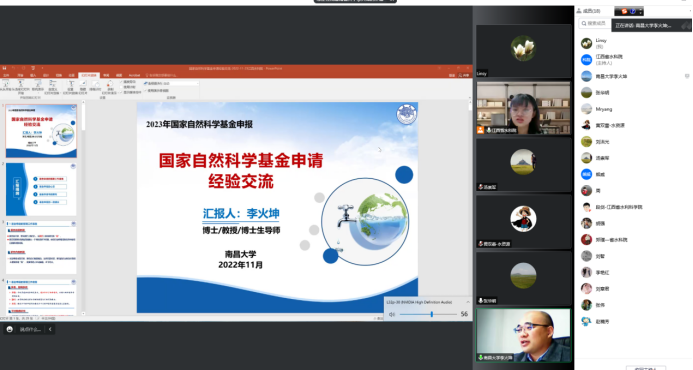Switch to the 设计 (Design) tab
The height and width of the screenshot is (370, 693).
[x=46, y=76]
